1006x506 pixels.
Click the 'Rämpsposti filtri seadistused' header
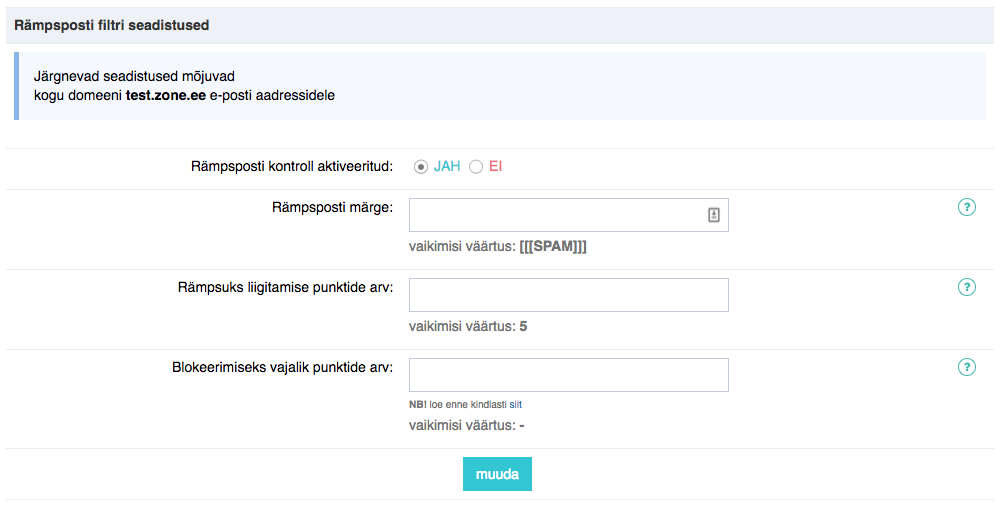[x=112, y=26]
